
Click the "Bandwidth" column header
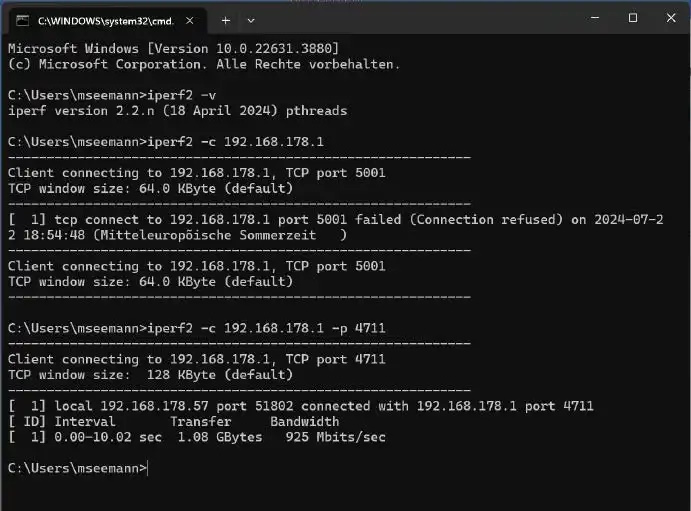point(305,422)
